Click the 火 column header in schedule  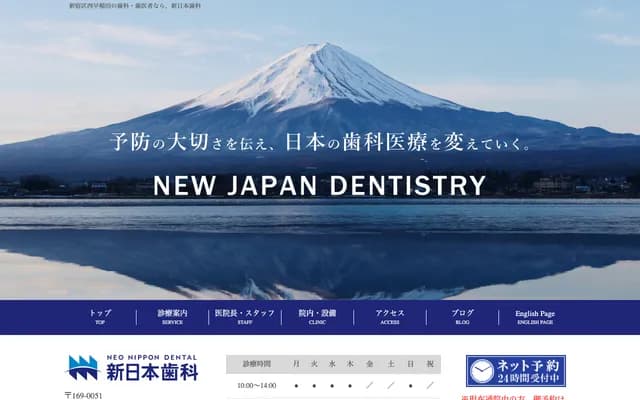314,364
